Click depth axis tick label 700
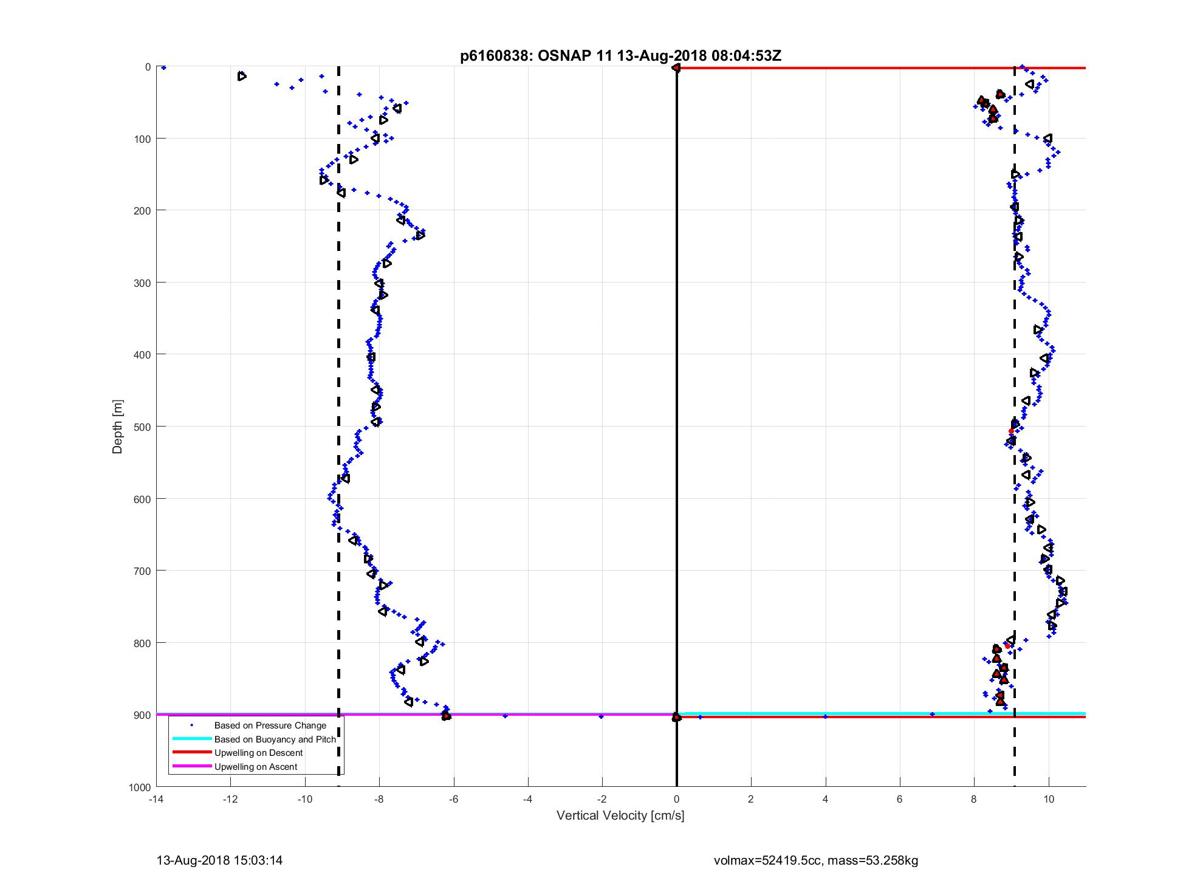1200x885 pixels. click(x=142, y=571)
